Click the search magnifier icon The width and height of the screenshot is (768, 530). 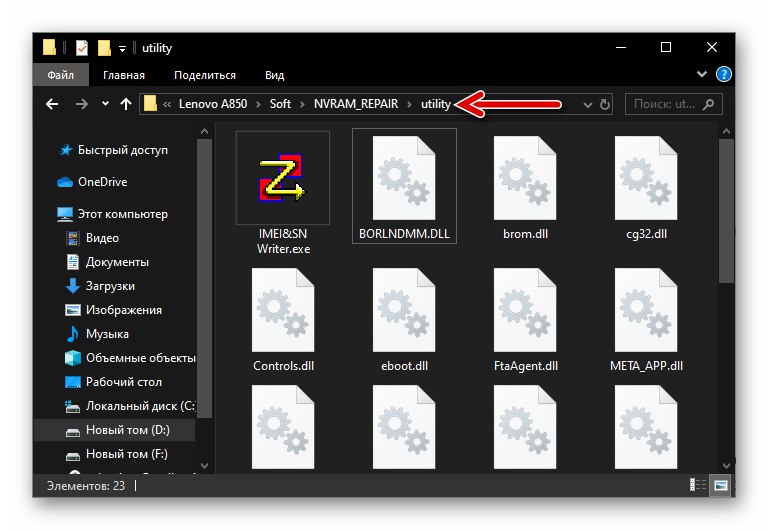[x=708, y=104]
